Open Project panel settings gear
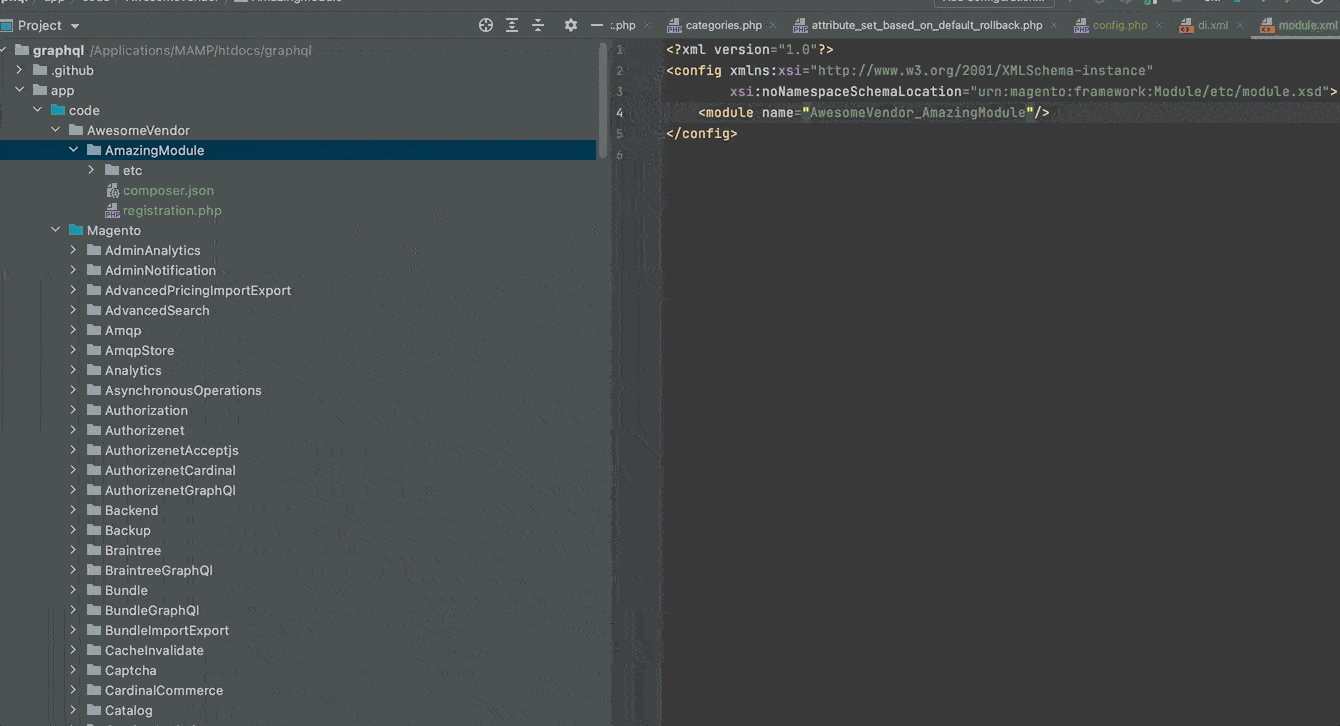The image size is (1340, 726). click(571, 25)
